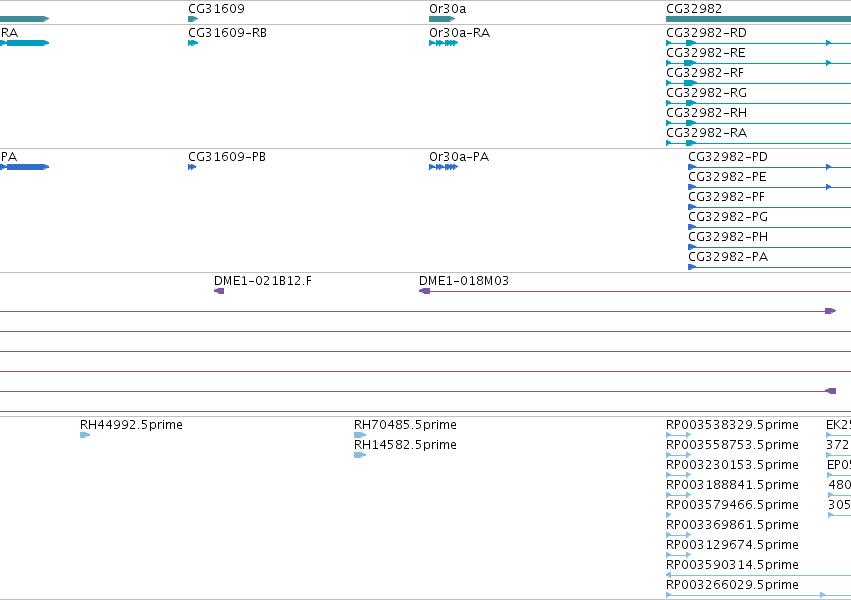Select the Or30a gene label
The image size is (851, 600).
click(x=447, y=9)
